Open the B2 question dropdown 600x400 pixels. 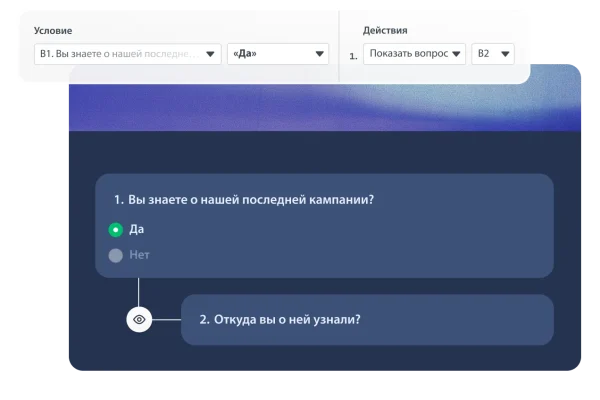492,54
